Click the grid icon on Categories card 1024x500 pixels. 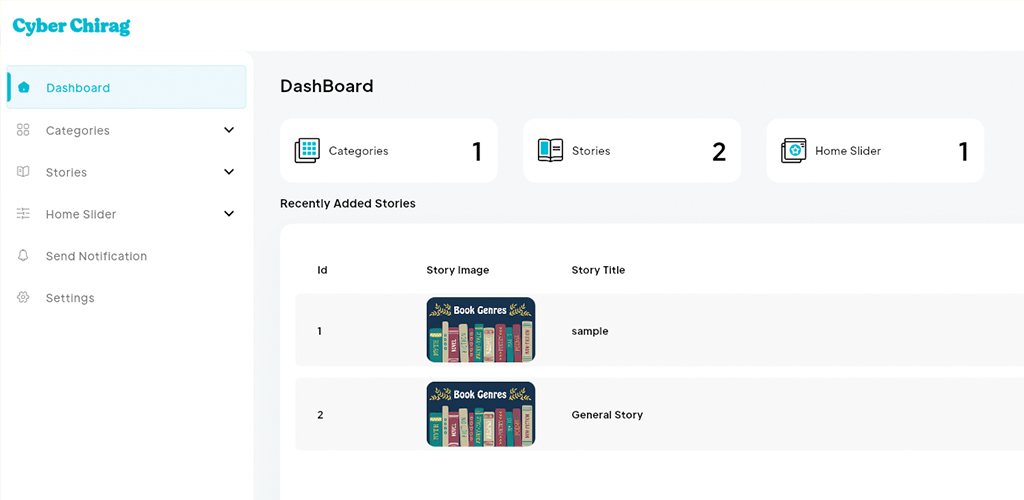pyautogui.click(x=307, y=151)
